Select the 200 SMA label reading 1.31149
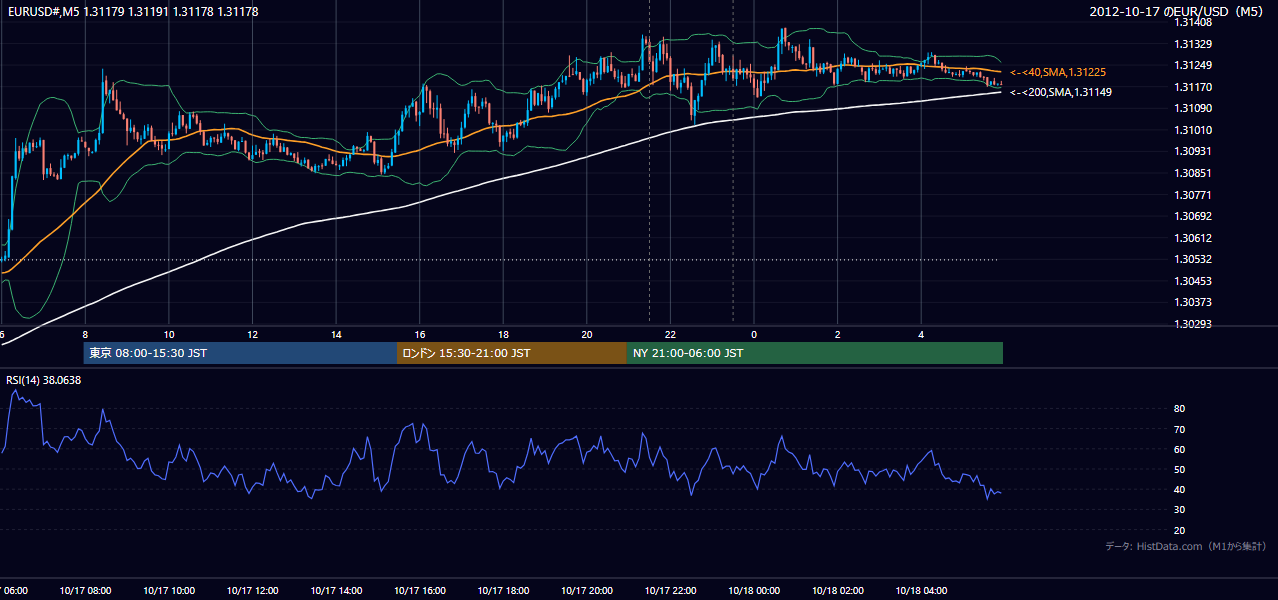This screenshot has width=1278, height=600. (1061, 92)
